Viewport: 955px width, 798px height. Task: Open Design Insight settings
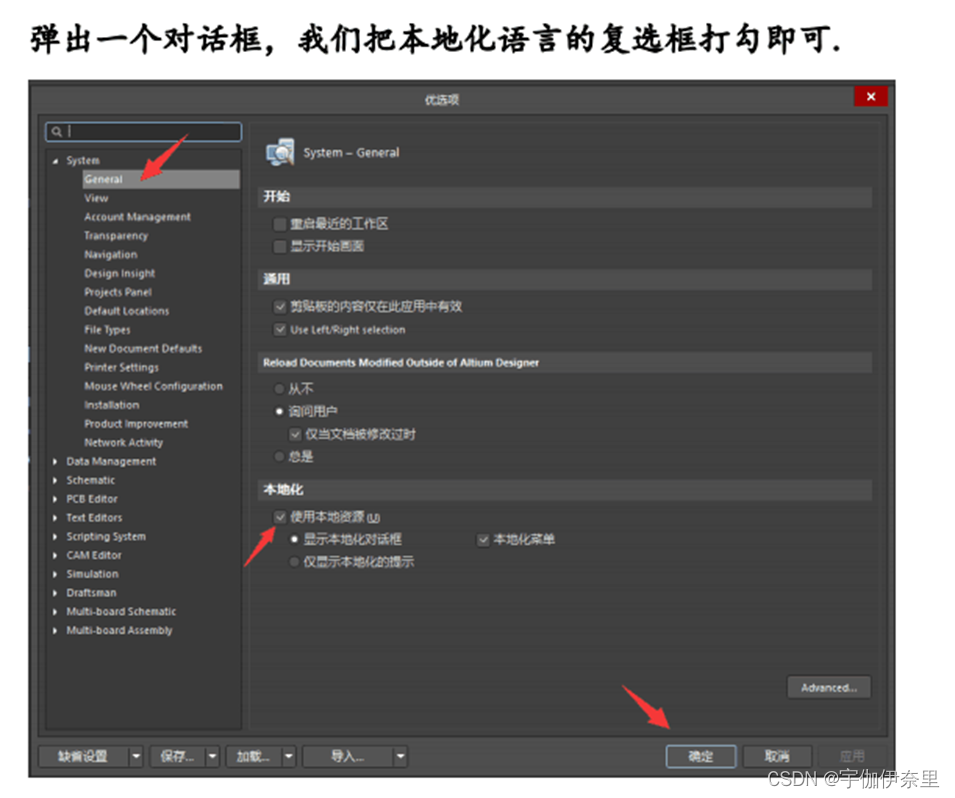[120, 274]
